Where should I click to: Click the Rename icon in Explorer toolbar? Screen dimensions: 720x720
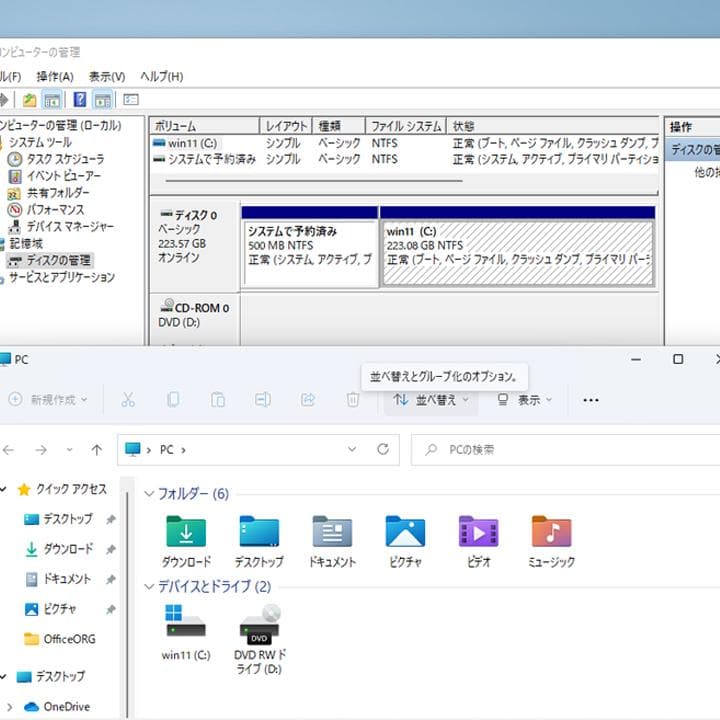263,400
